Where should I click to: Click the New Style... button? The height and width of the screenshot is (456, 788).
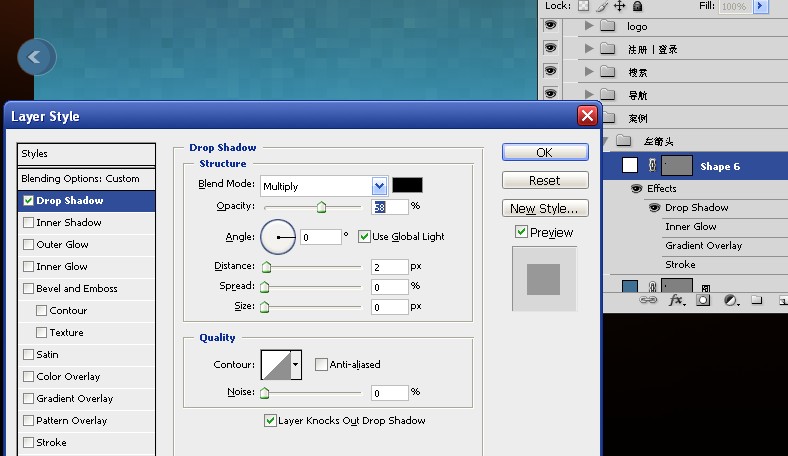point(545,208)
